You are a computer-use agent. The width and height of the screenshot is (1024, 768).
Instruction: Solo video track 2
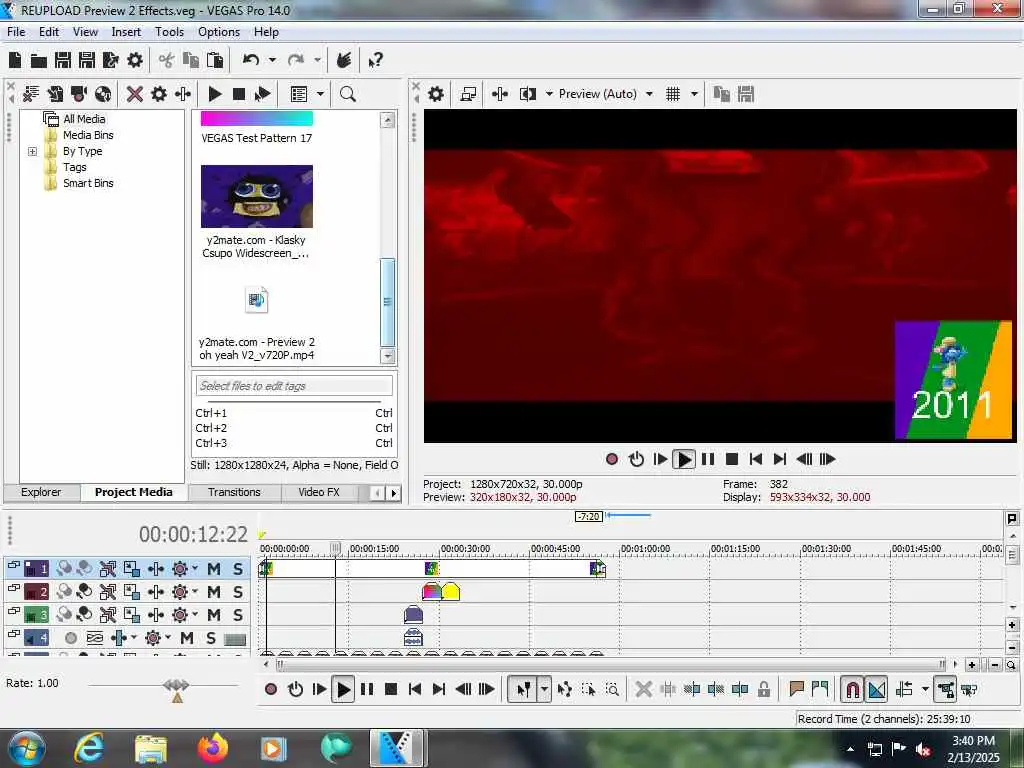click(x=238, y=592)
